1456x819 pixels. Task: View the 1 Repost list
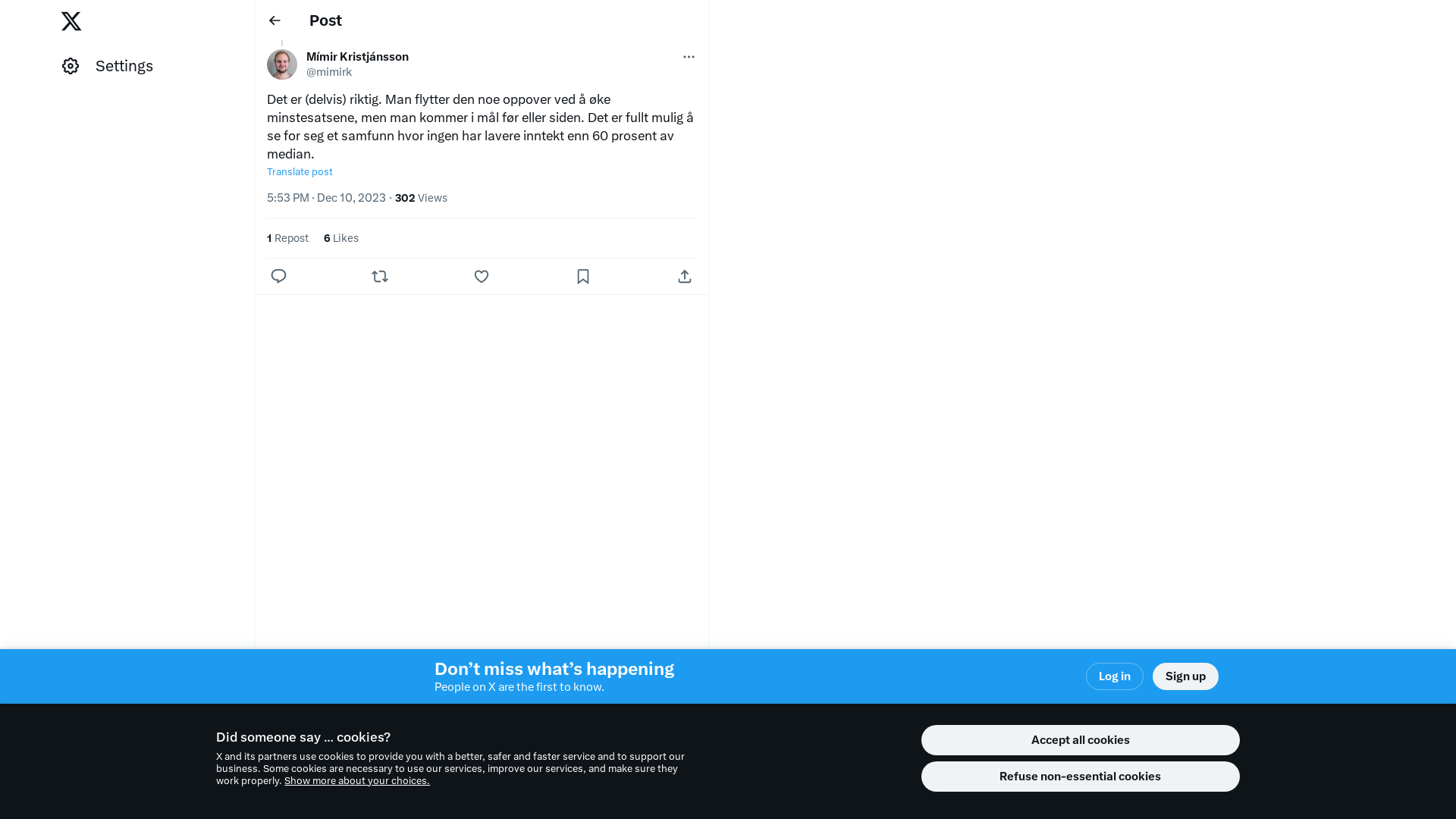[x=287, y=238]
